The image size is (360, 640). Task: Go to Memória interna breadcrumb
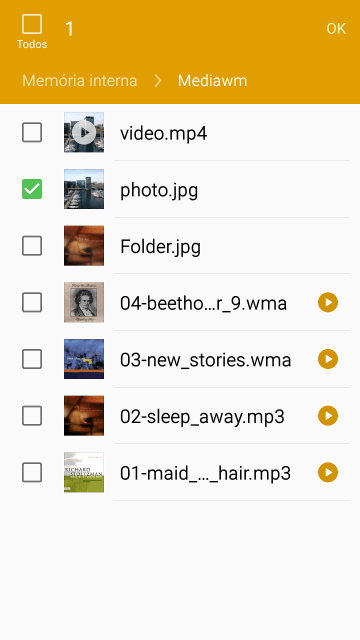pyautogui.click(x=80, y=80)
